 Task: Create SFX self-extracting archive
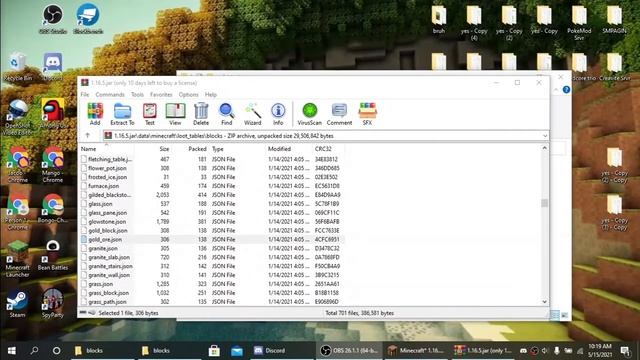pos(367,114)
